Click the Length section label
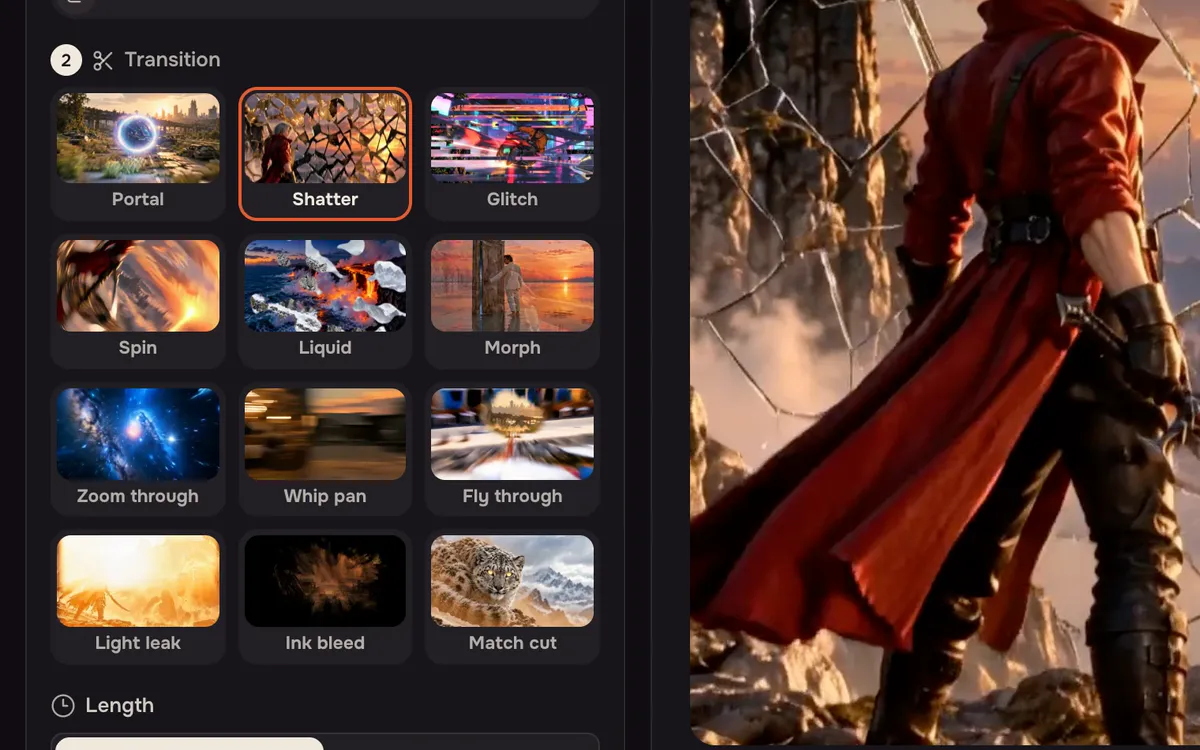 click(x=119, y=705)
